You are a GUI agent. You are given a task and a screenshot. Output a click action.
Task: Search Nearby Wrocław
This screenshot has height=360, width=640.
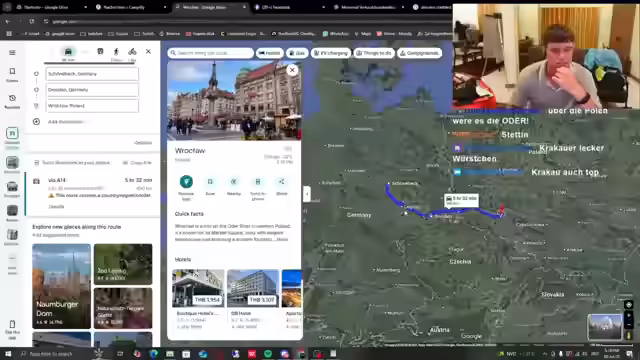[234, 182]
